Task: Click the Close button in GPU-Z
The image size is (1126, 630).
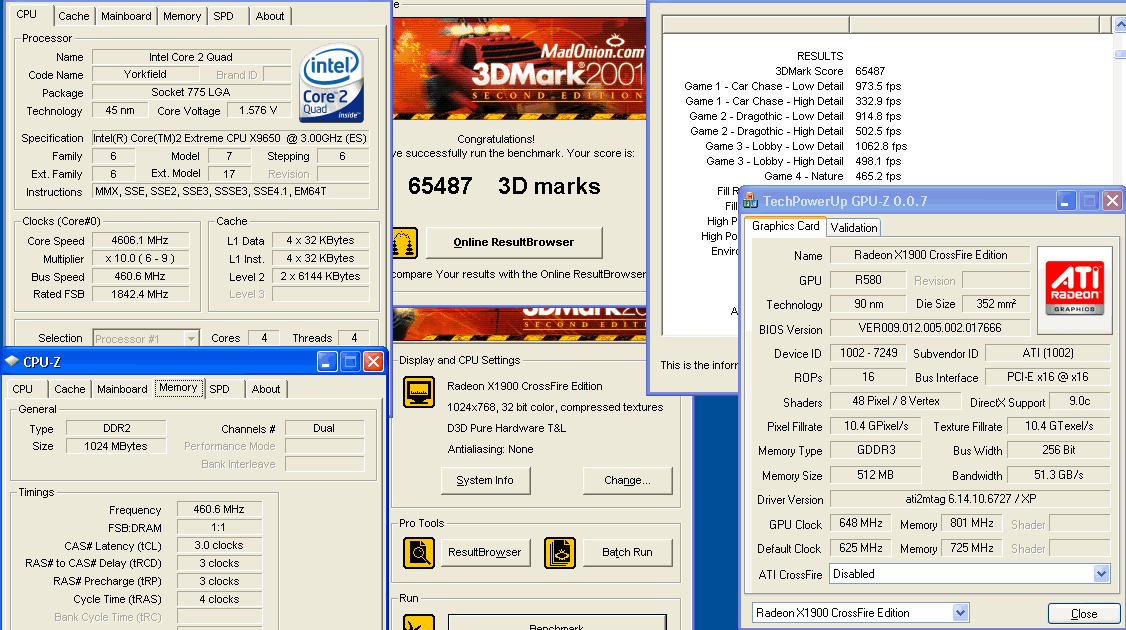Action: tap(1084, 613)
